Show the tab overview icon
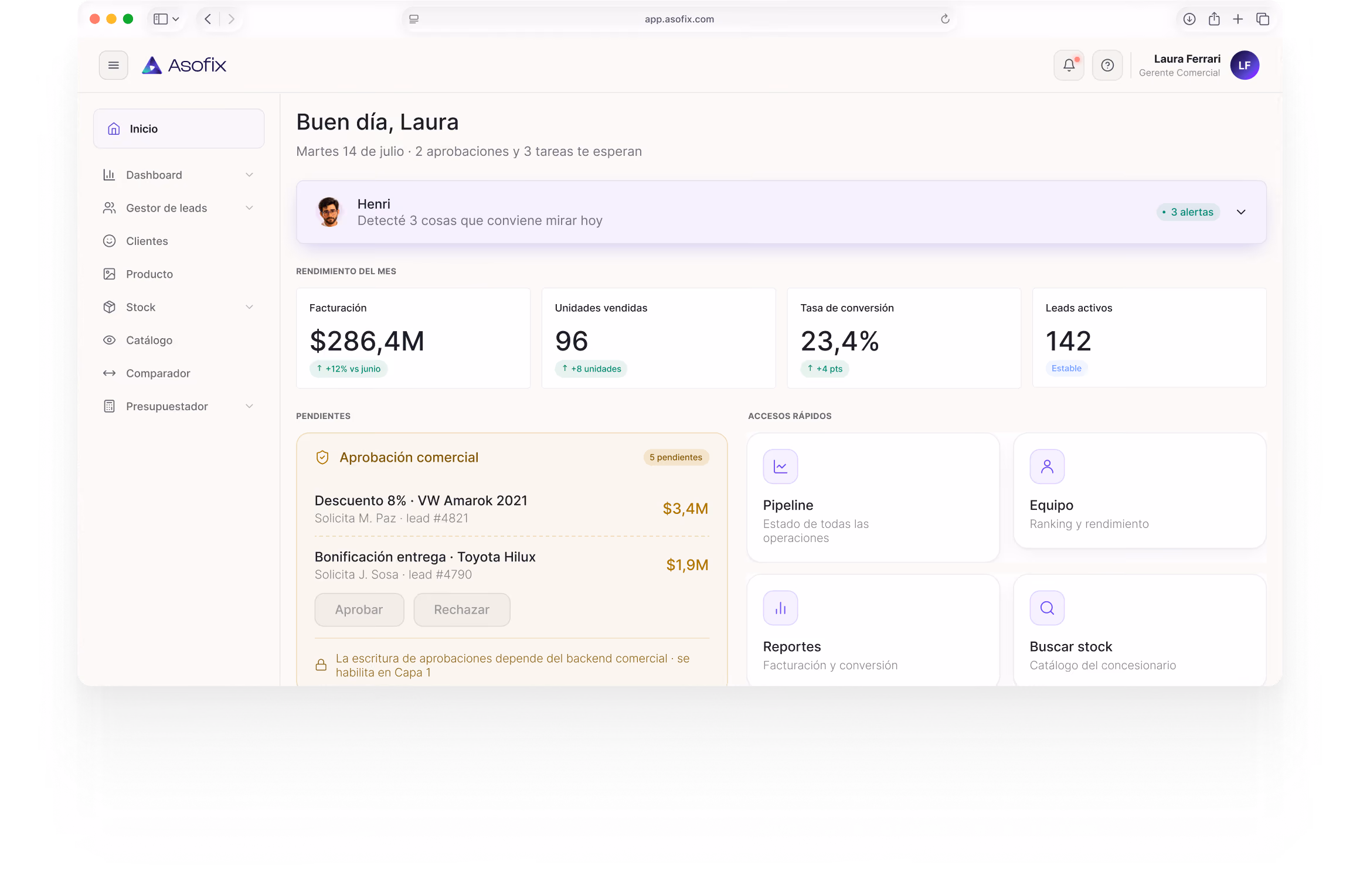 (1263, 19)
